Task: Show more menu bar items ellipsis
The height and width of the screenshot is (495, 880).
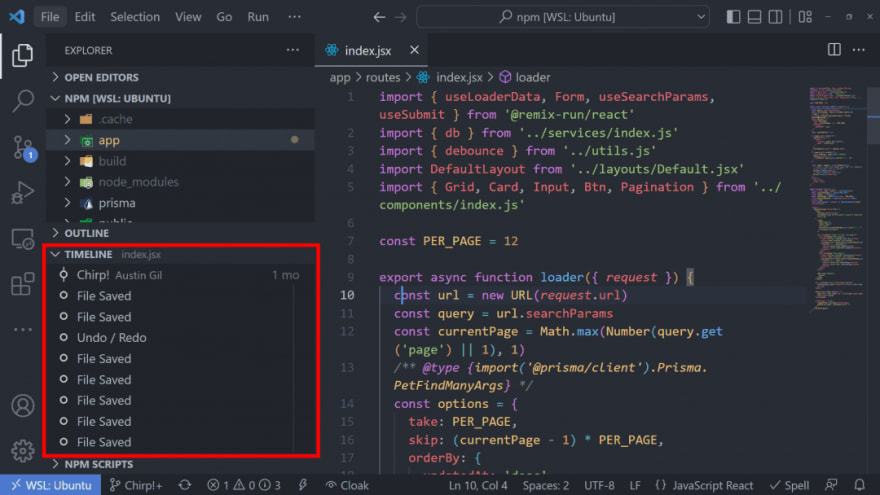Action: tap(294, 17)
